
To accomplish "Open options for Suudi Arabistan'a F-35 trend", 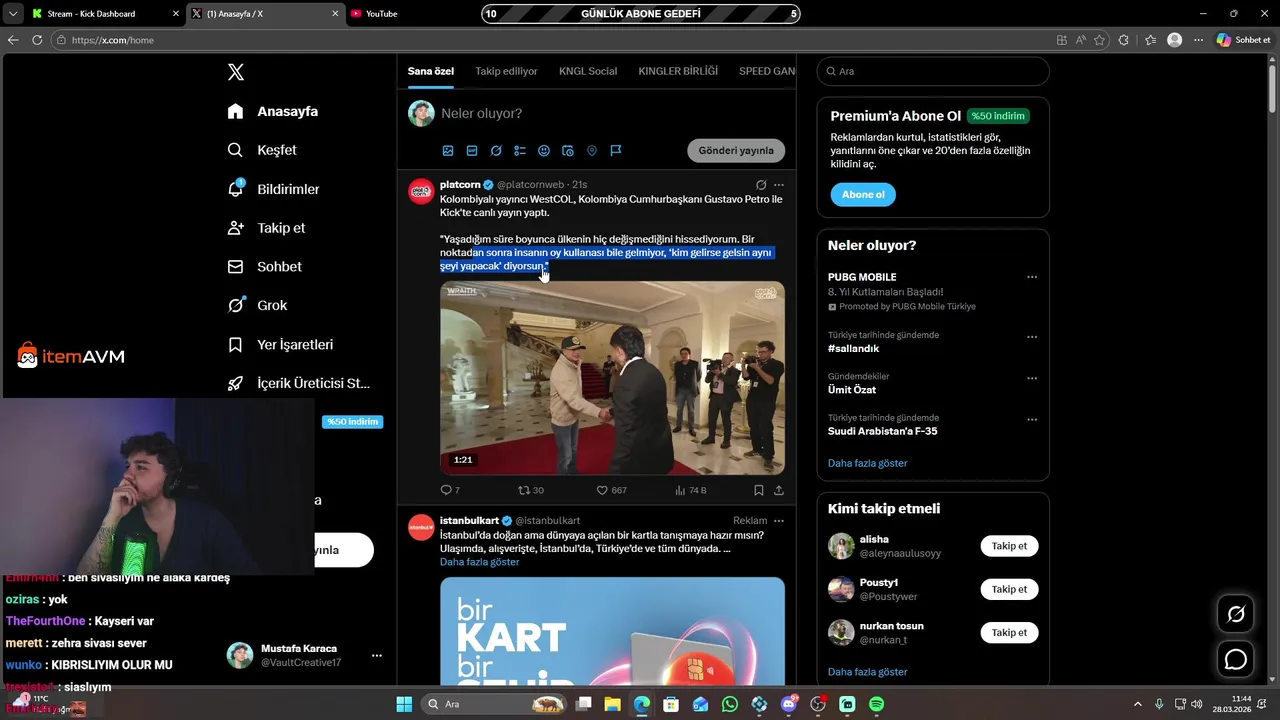I will point(1032,419).
